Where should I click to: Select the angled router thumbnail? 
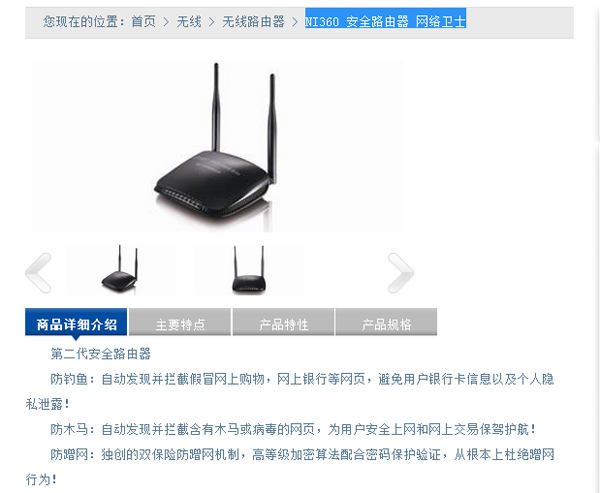pos(120,269)
